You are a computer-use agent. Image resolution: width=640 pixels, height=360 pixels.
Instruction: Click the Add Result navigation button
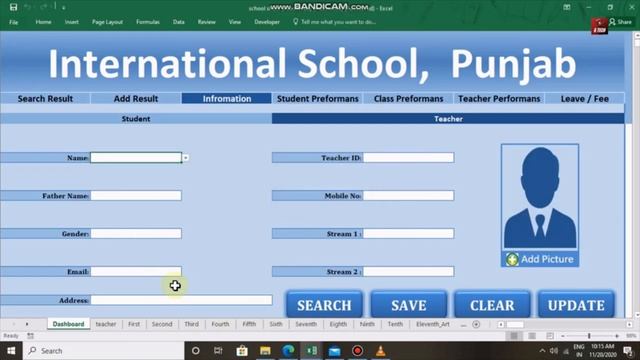136,99
